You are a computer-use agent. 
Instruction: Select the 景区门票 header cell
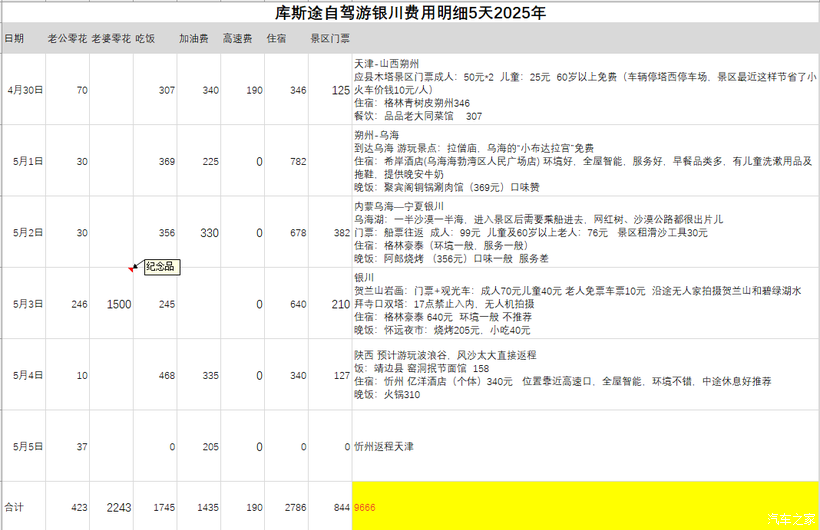pyautogui.click(x=330, y=38)
